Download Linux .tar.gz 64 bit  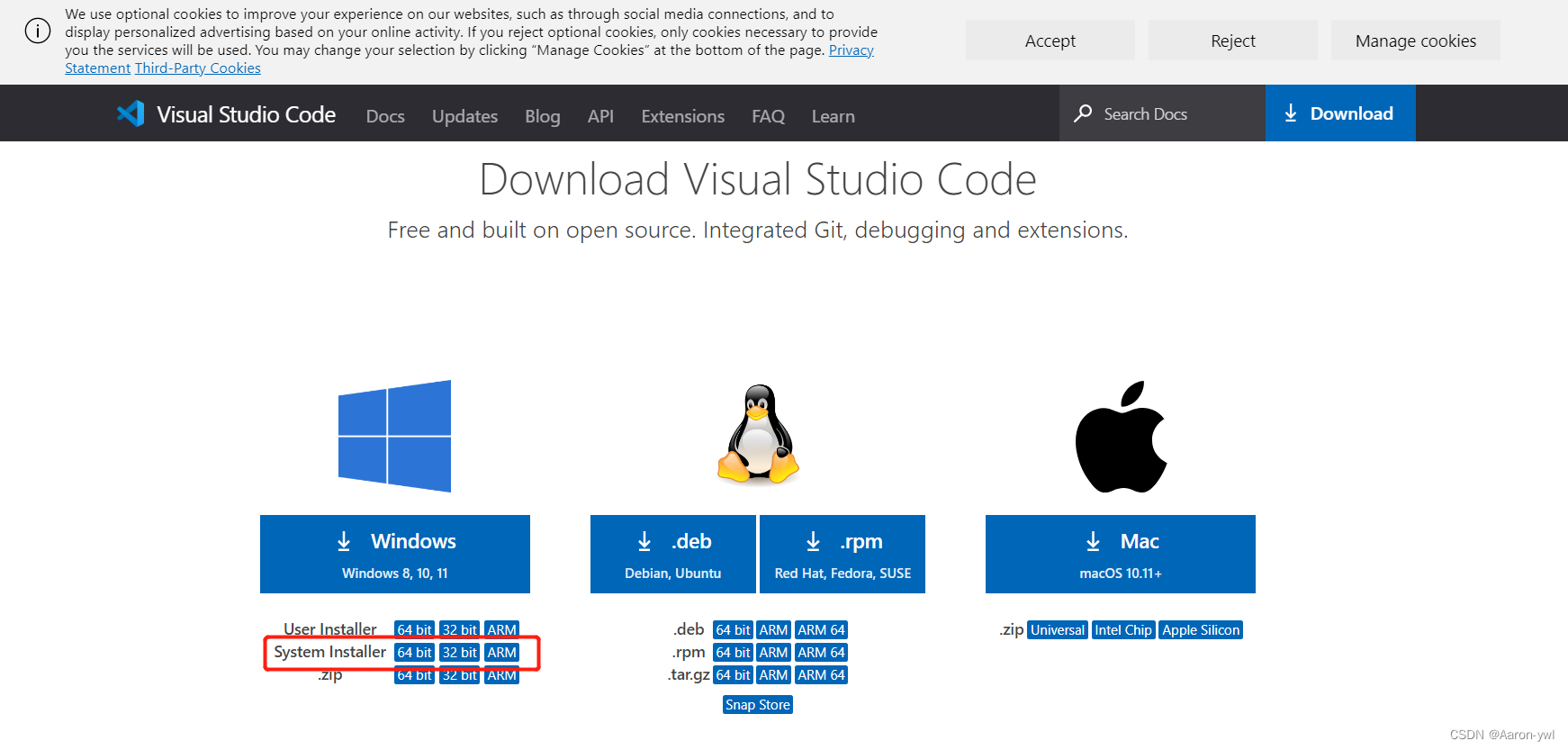pos(733,674)
